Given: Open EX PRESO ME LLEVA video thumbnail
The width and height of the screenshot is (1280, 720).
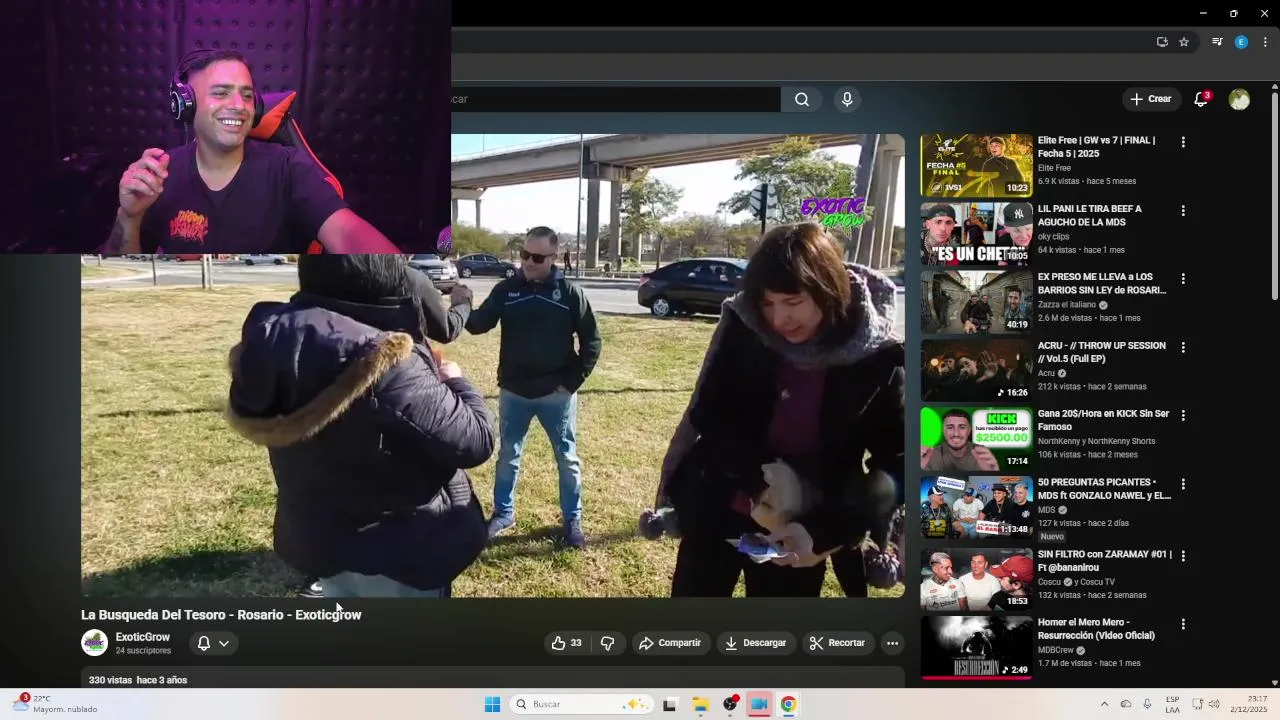Looking at the screenshot, I should (x=976, y=302).
